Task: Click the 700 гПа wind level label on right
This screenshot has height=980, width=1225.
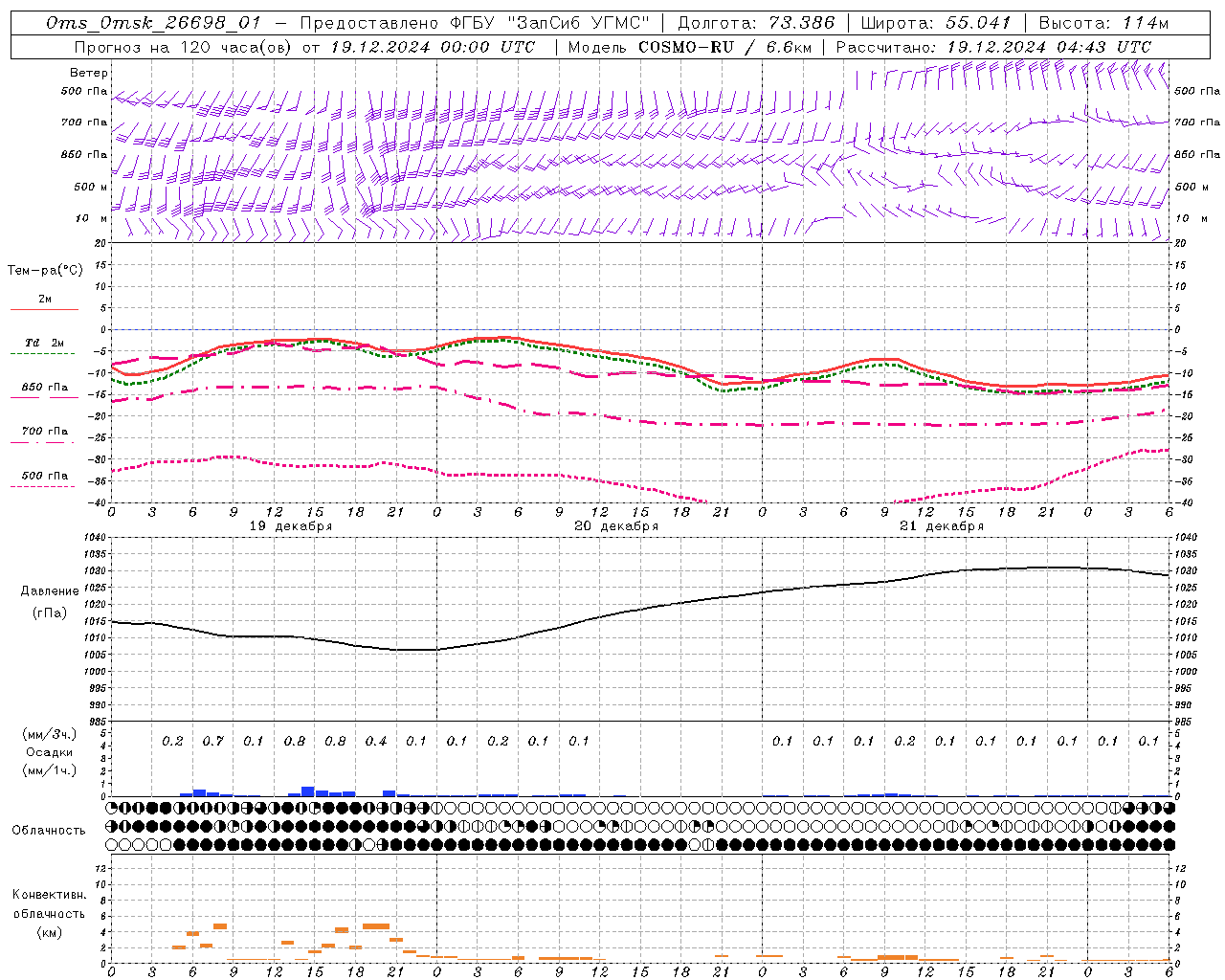Action: tap(1197, 122)
